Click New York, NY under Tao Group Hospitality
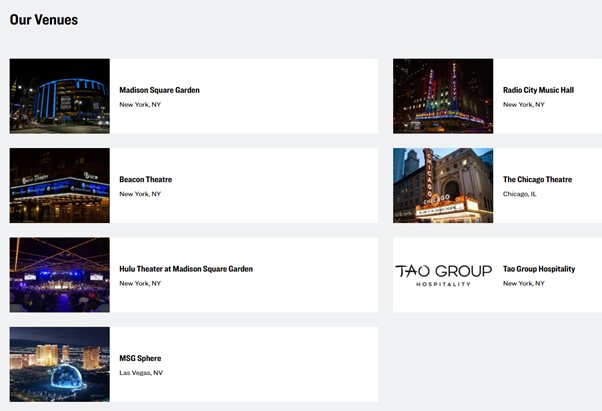The height and width of the screenshot is (411, 602). pos(524,283)
